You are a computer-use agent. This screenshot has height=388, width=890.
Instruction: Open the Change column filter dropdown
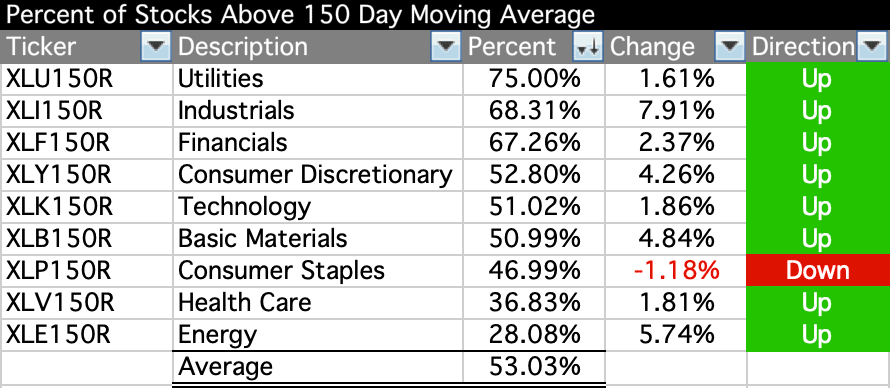point(729,47)
